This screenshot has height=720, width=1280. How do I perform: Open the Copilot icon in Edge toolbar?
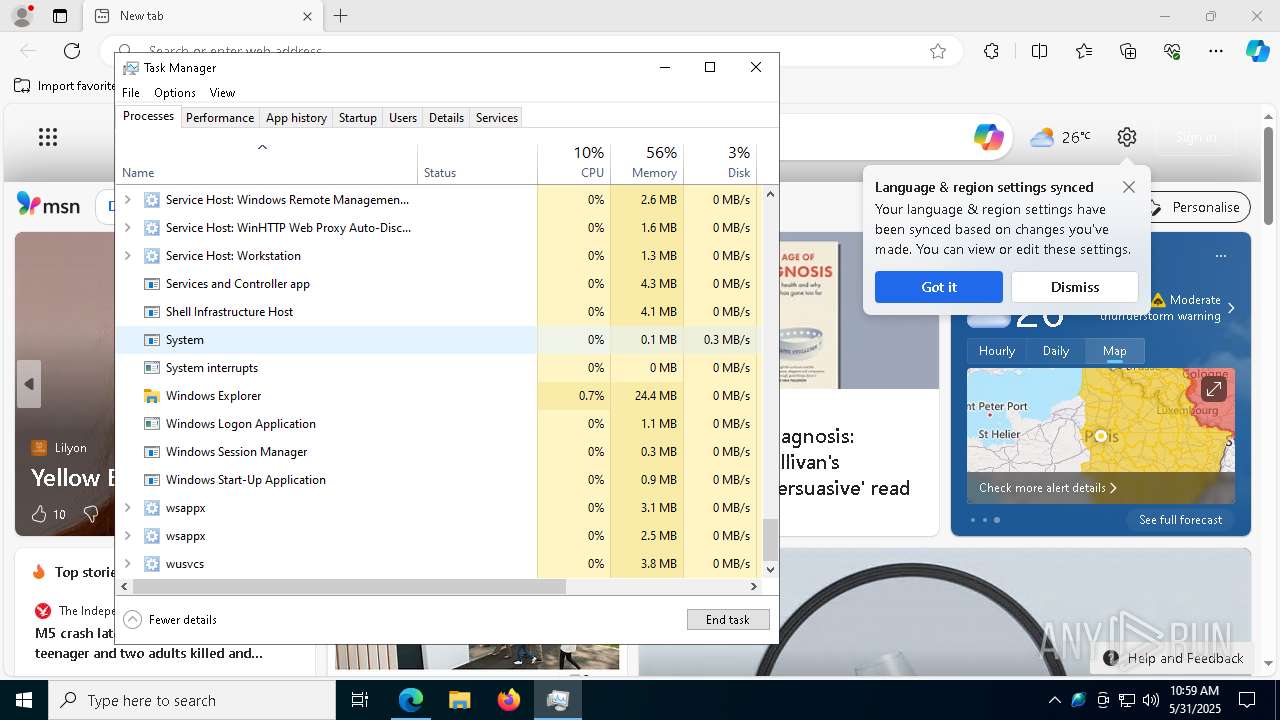pos(1257,51)
